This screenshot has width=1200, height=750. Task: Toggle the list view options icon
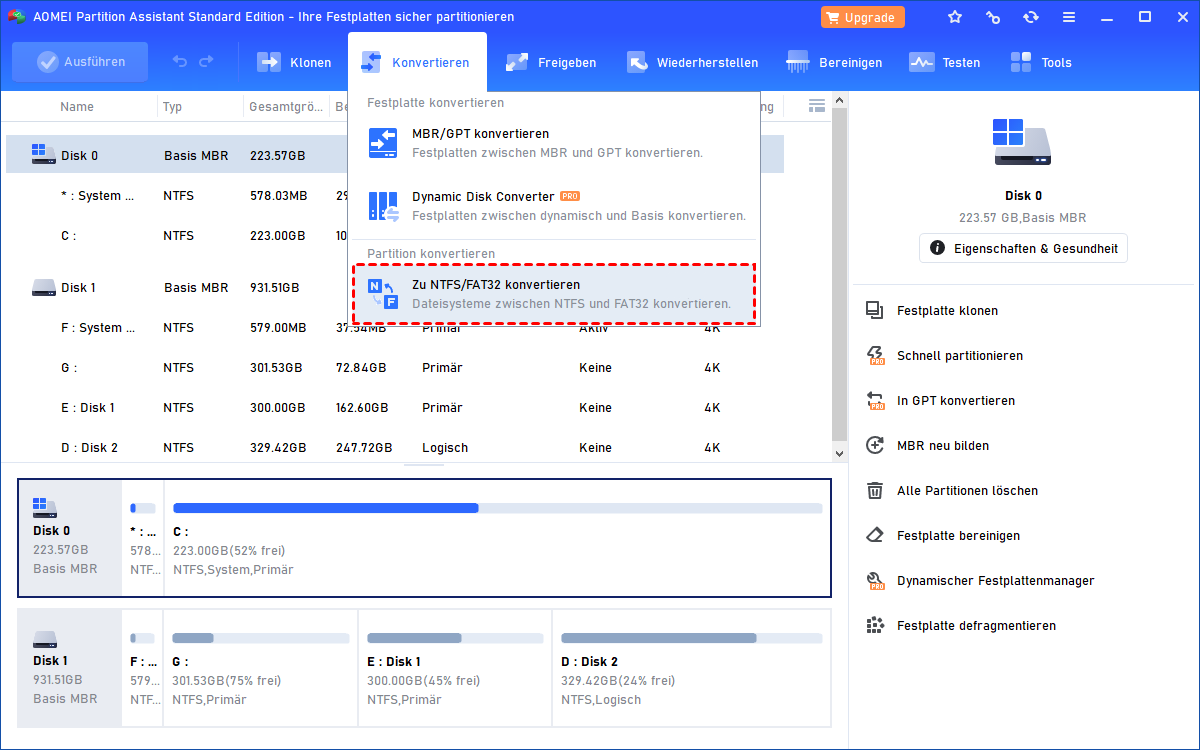pyautogui.click(x=817, y=105)
